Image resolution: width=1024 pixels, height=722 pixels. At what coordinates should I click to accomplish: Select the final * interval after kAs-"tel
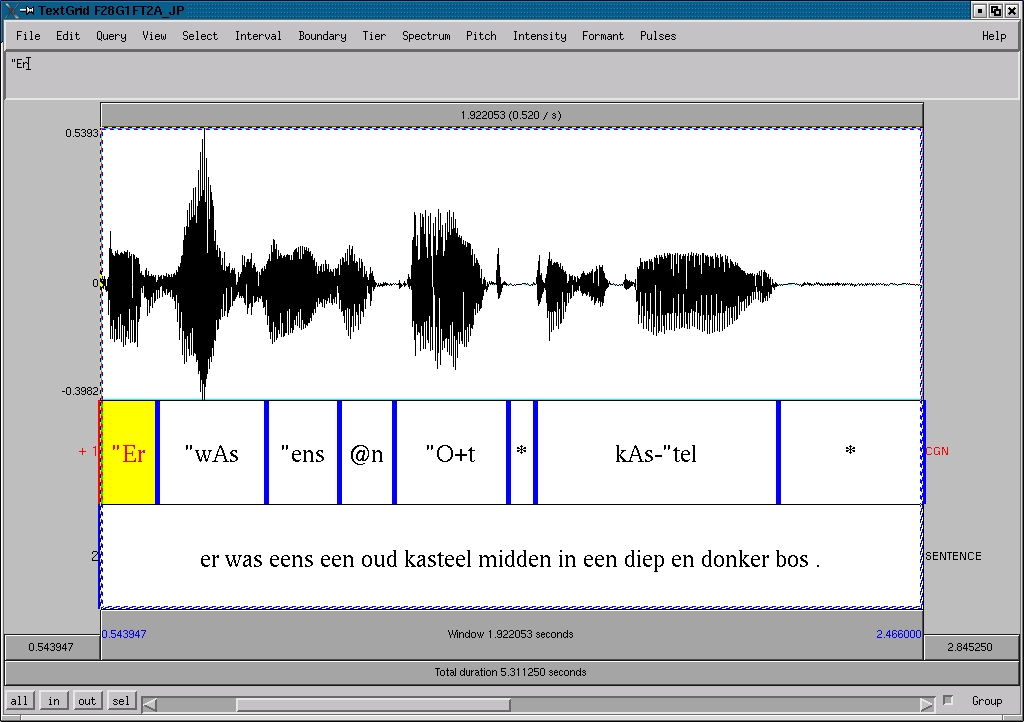[851, 453]
